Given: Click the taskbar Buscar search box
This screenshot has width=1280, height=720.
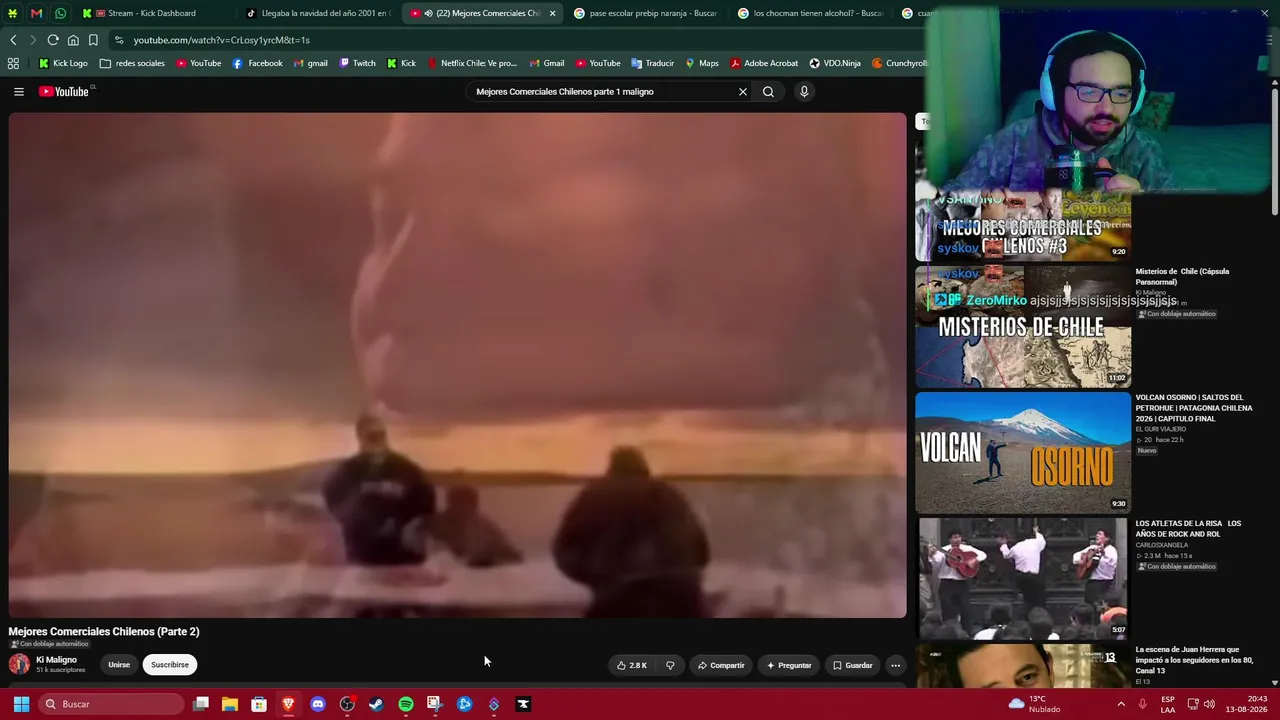Looking at the screenshot, I should click(112, 704).
